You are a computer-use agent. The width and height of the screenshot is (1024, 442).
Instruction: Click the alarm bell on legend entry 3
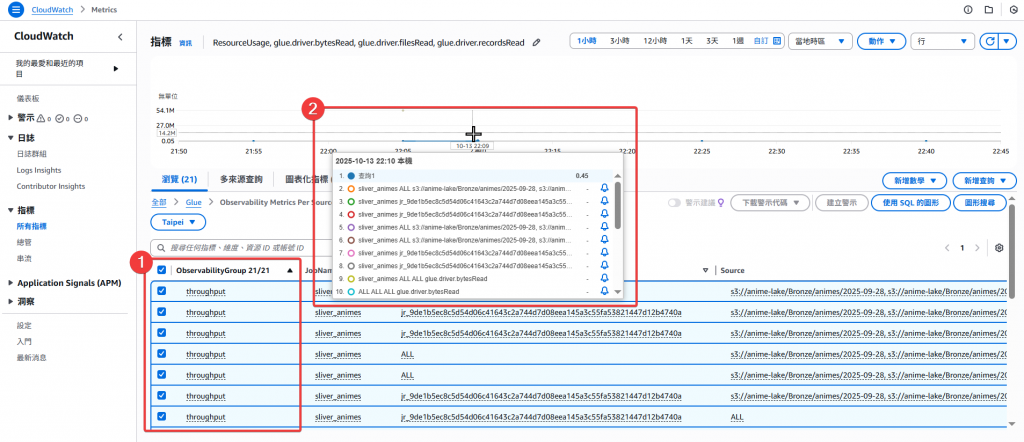604,201
